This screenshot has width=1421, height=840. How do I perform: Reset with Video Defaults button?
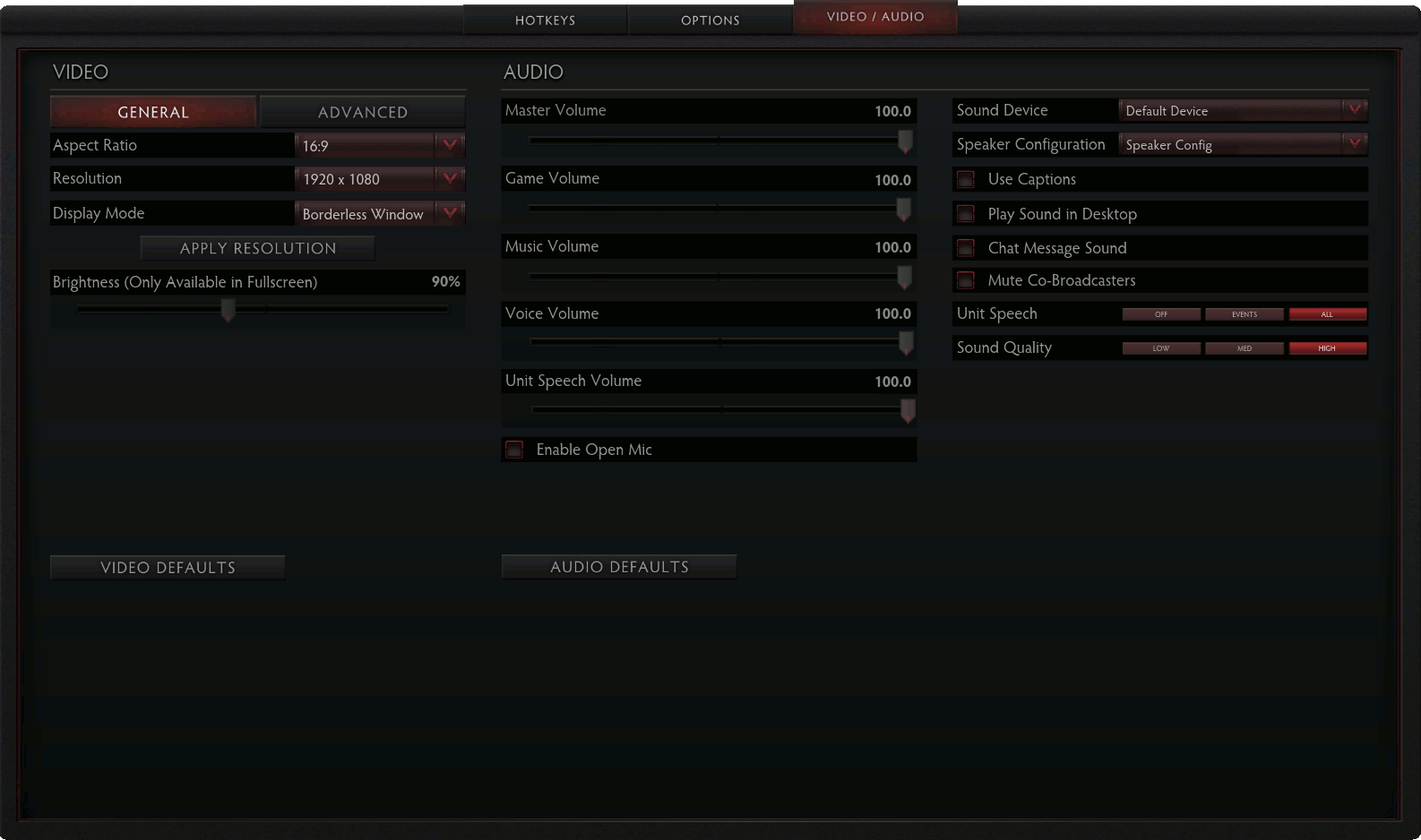(168, 567)
